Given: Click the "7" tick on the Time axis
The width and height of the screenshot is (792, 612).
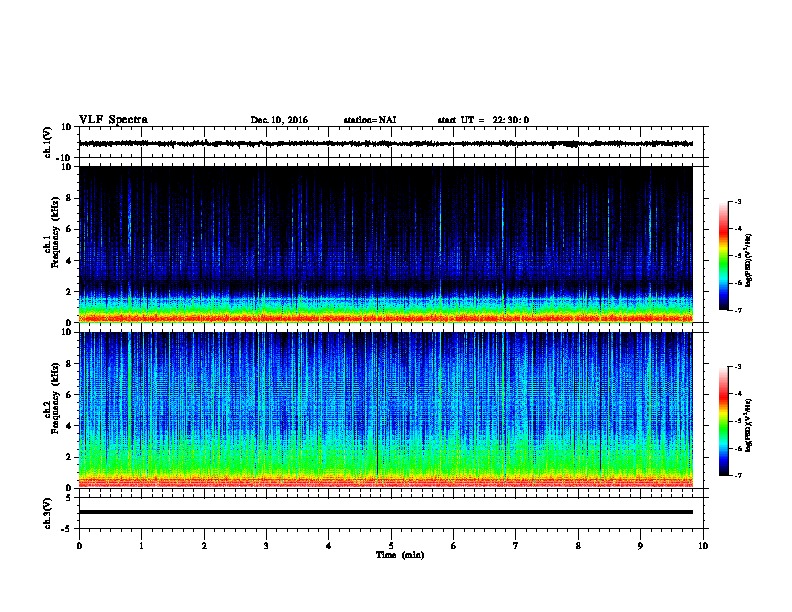Looking at the screenshot, I should pyautogui.click(x=516, y=546).
